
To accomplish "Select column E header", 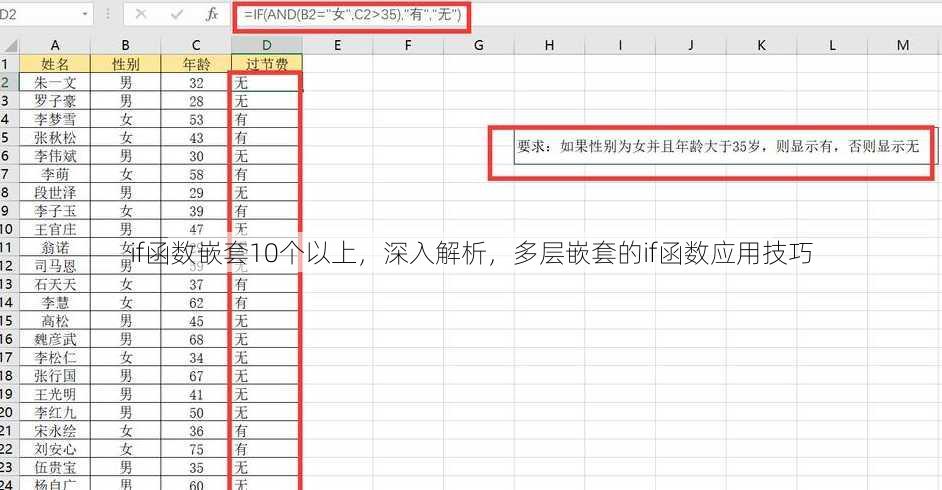I will point(337,45).
